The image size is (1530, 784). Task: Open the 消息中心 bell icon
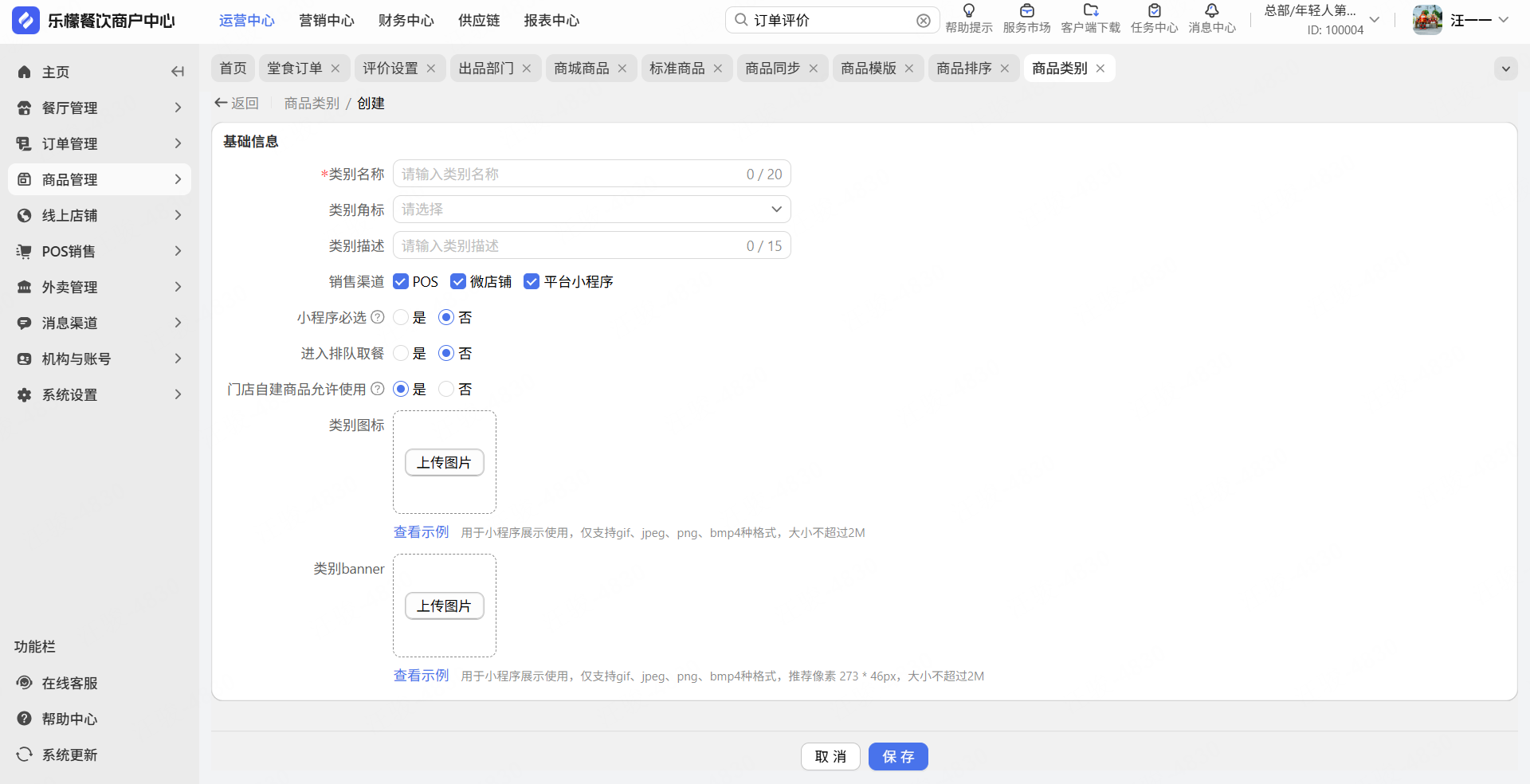1211,11
